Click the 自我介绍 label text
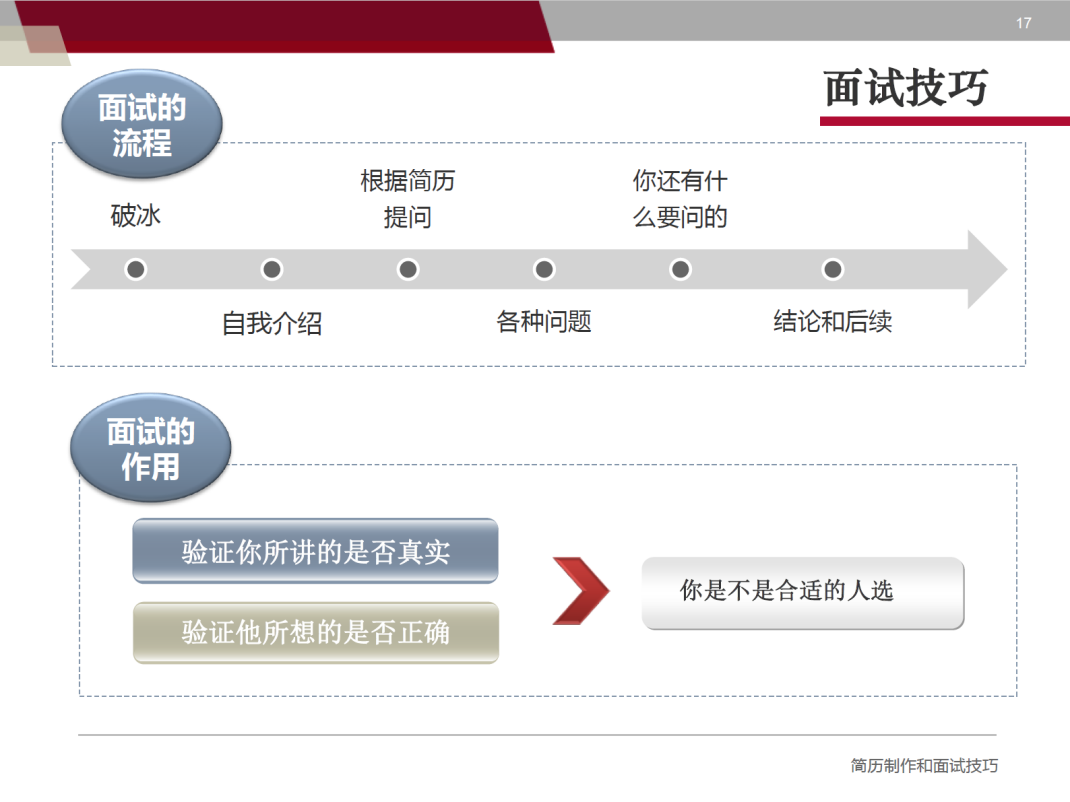Screen dimensions: 1070x802 (x=272, y=324)
